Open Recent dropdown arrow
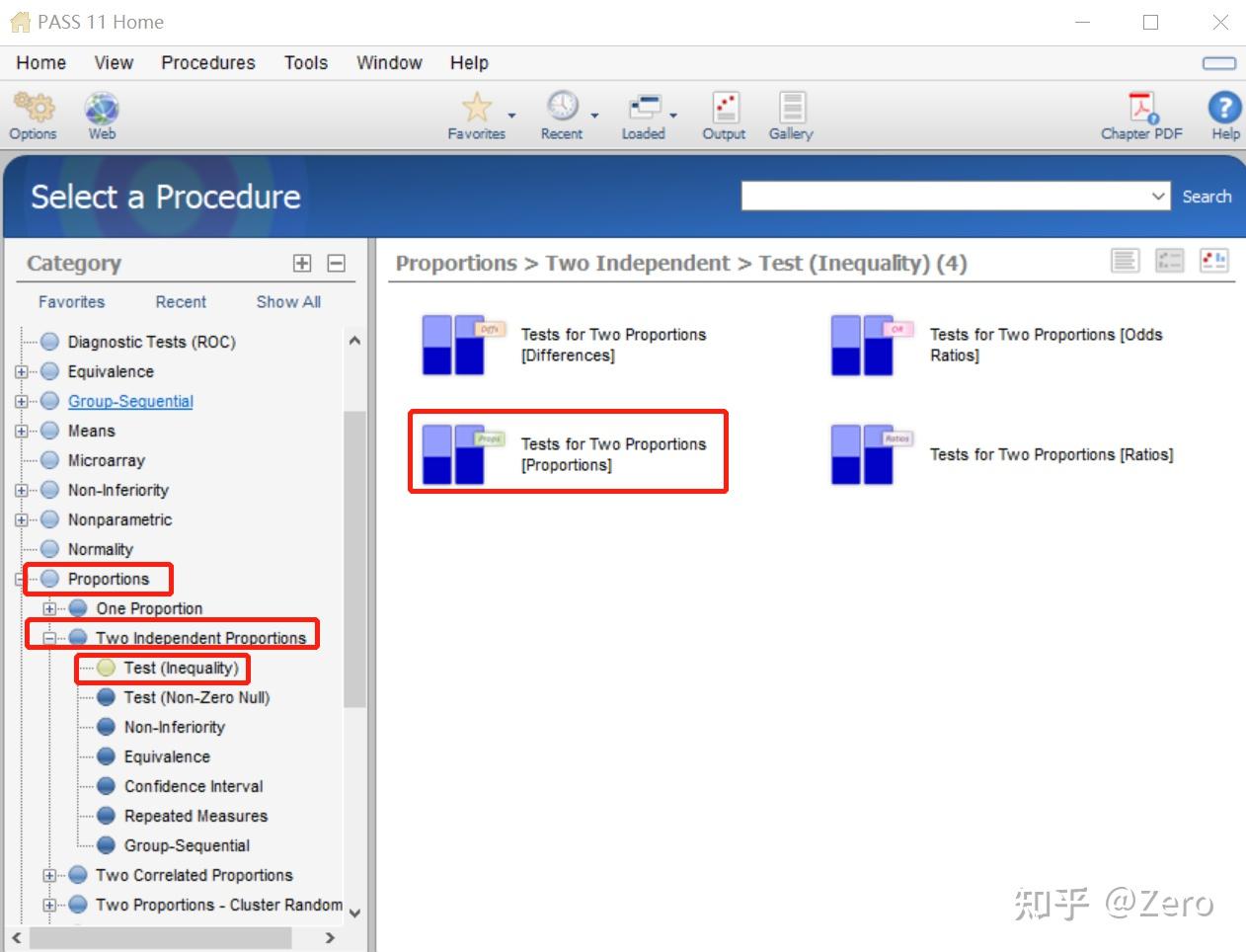Screen dimensions: 1246x952 tap(594, 116)
